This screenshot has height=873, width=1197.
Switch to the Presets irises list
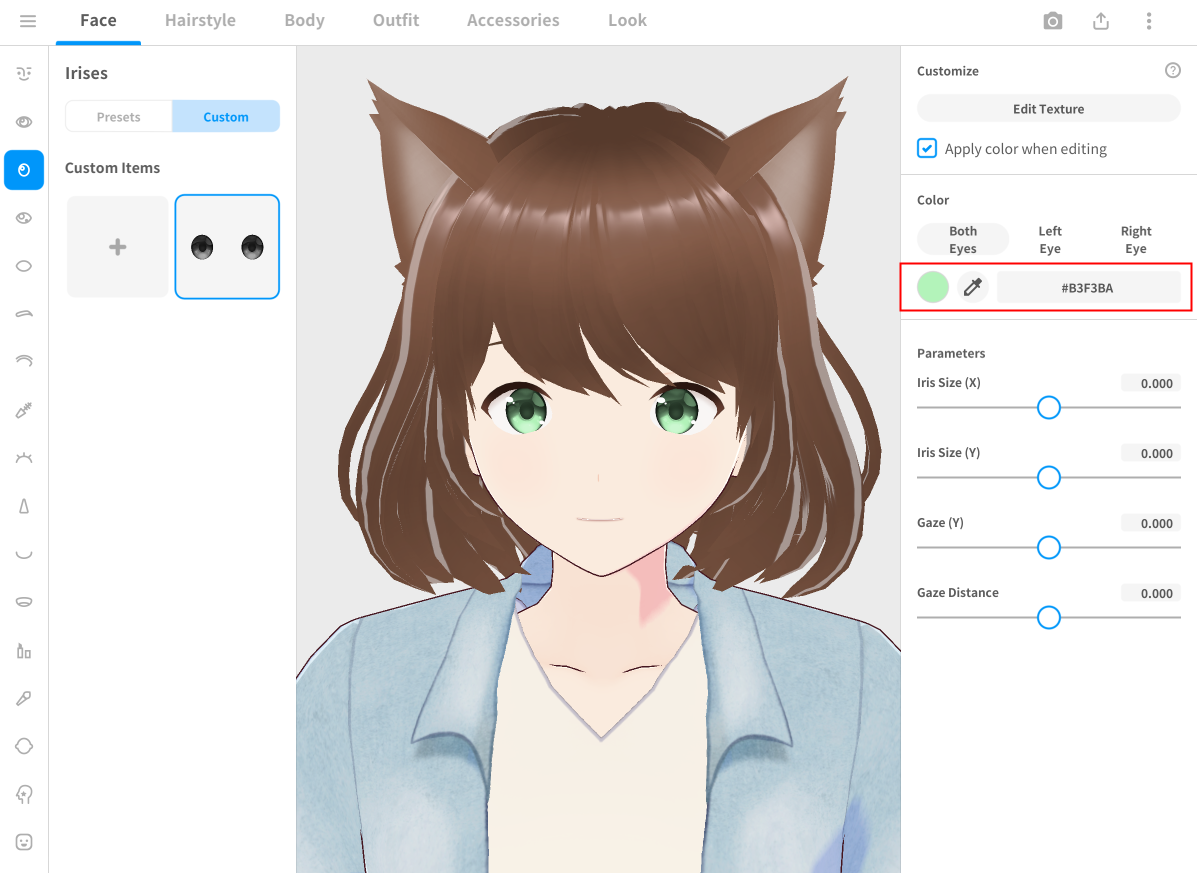coord(119,117)
